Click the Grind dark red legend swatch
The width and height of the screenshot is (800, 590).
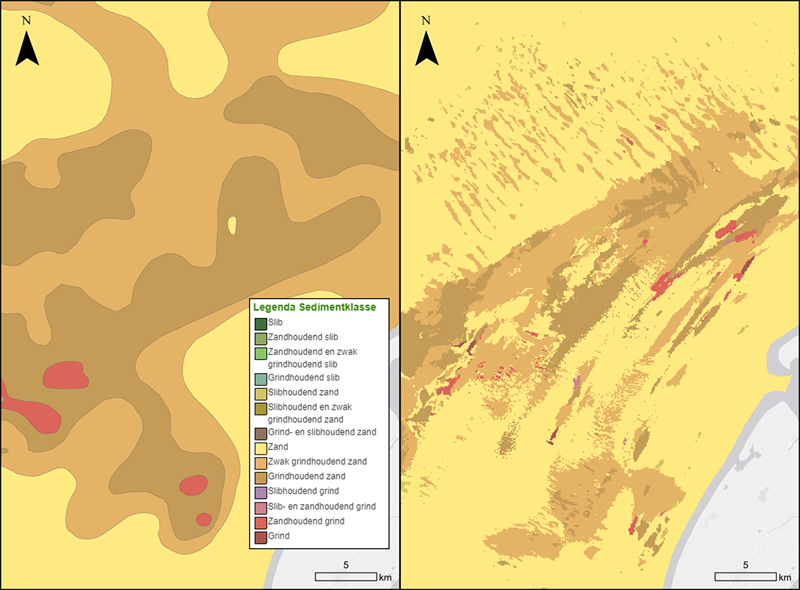(x=260, y=536)
